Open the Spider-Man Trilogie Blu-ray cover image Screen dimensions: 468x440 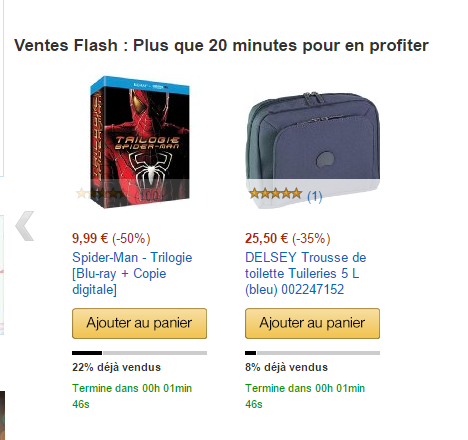pyautogui.click(x=140, y=142)
